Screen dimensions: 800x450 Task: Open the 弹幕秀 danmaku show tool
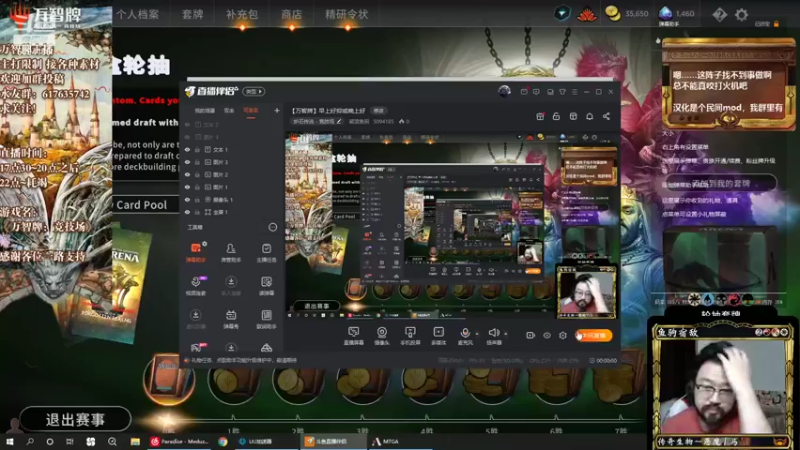231,319
